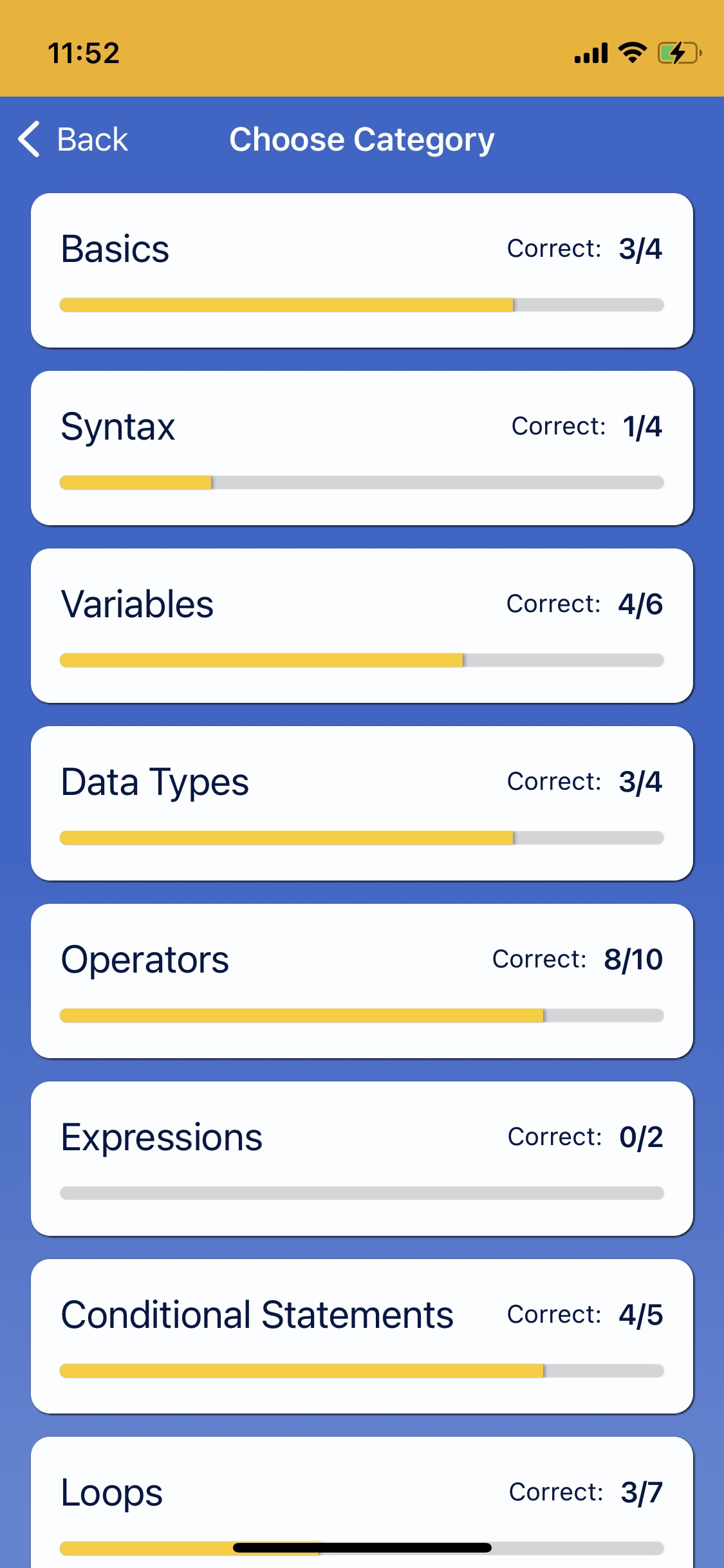This screenshot has height=1568, width=724.
Task: Tap the Variables 4/6 correct score
Action: 640,604
